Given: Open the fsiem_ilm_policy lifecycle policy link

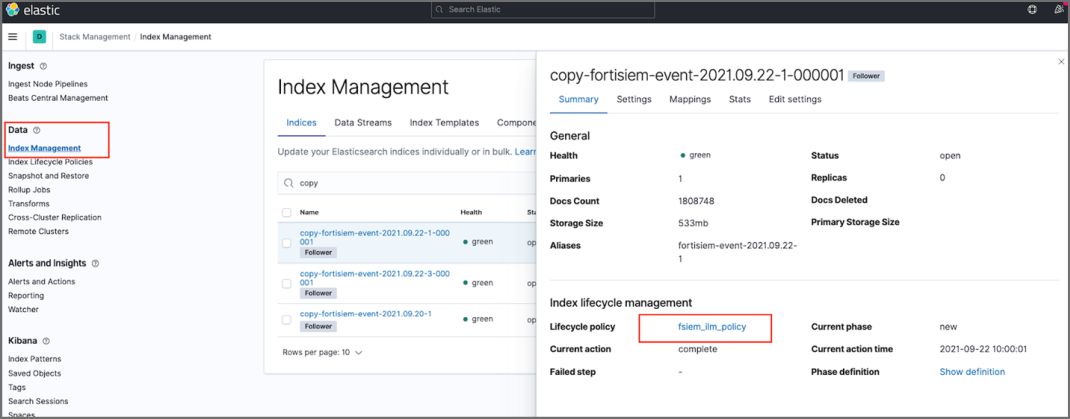Looking at the screenshot, I should (x=711, y=327).
